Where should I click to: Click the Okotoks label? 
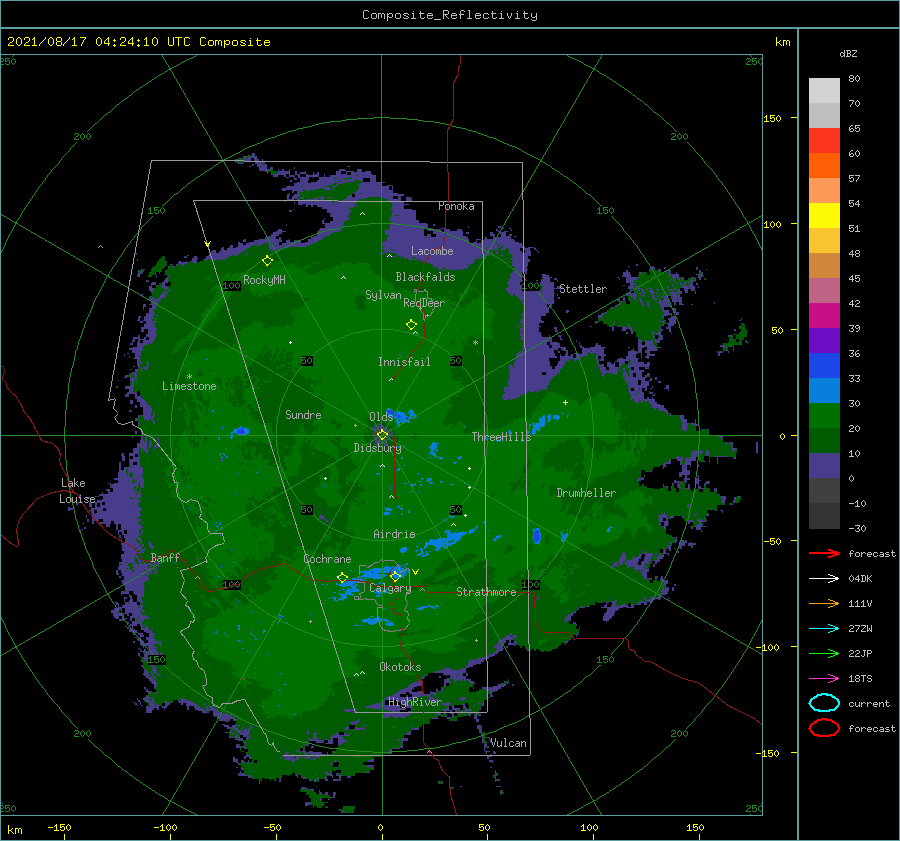click(400, 667)
